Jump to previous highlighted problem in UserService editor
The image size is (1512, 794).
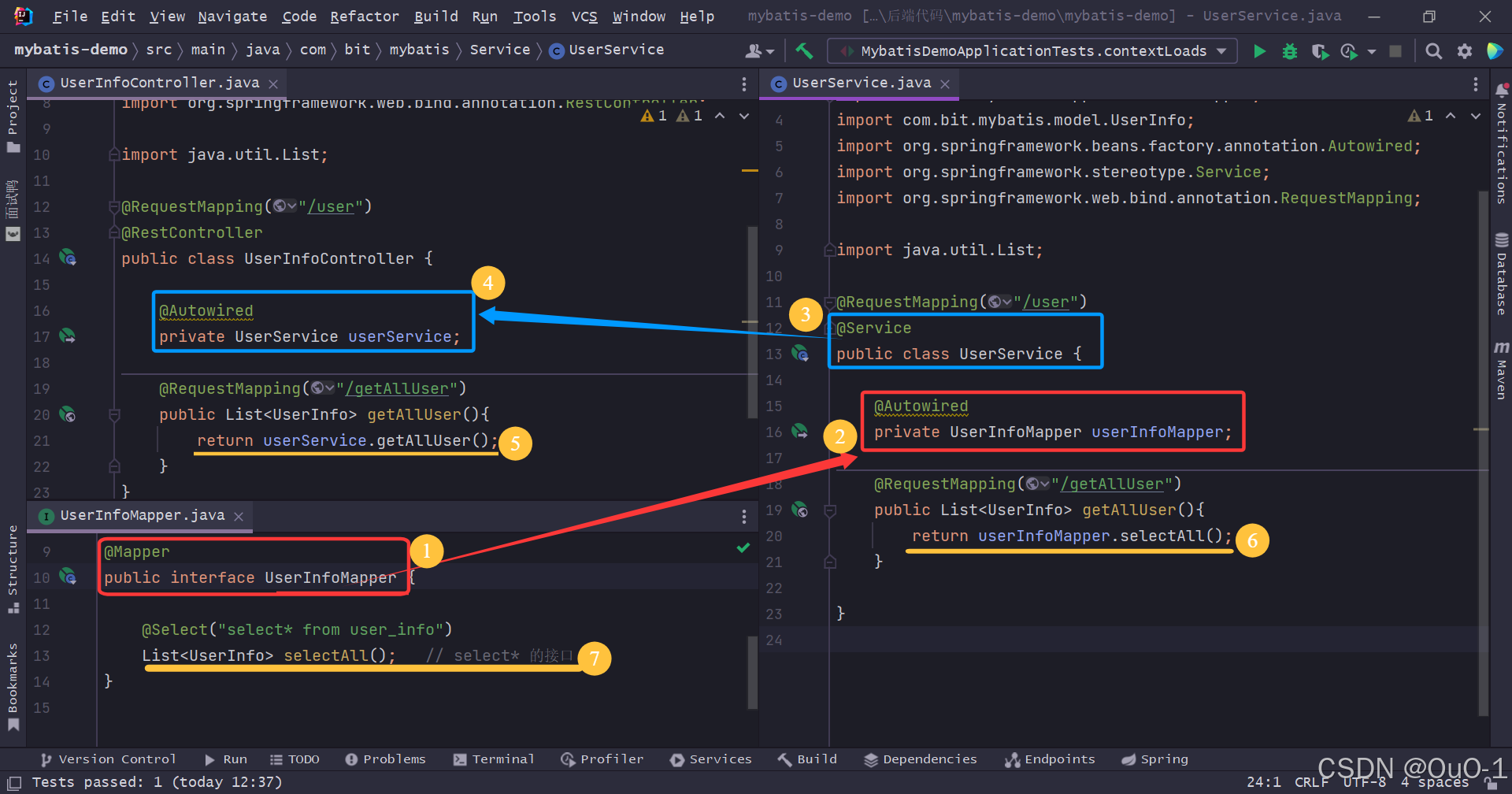click(1451, 116)
